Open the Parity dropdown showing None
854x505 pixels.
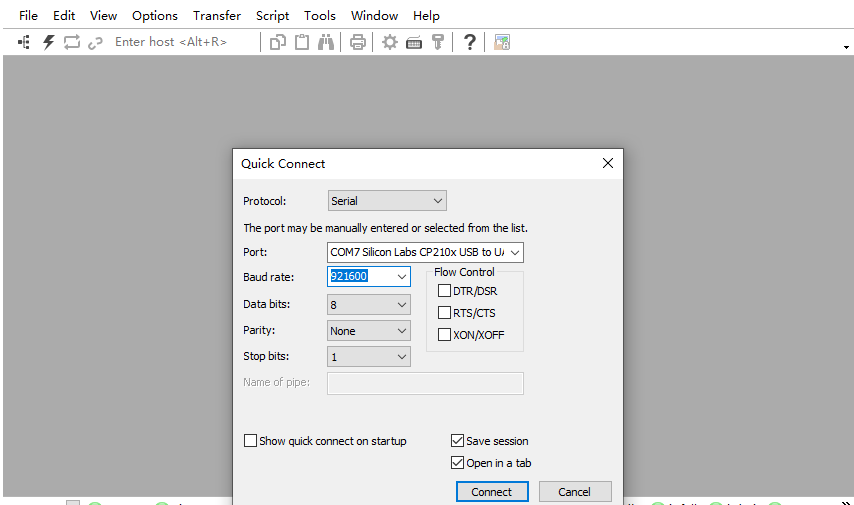click(369, 331)
